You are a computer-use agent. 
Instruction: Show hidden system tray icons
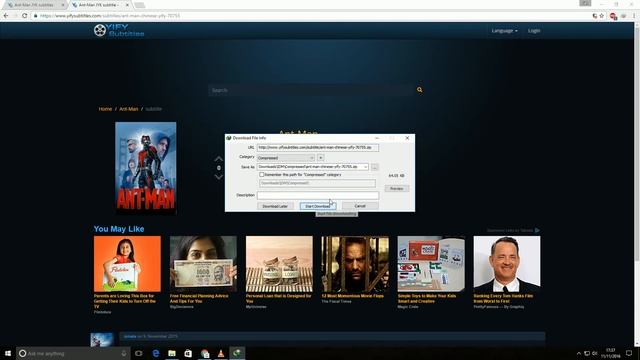pos(579,353)
